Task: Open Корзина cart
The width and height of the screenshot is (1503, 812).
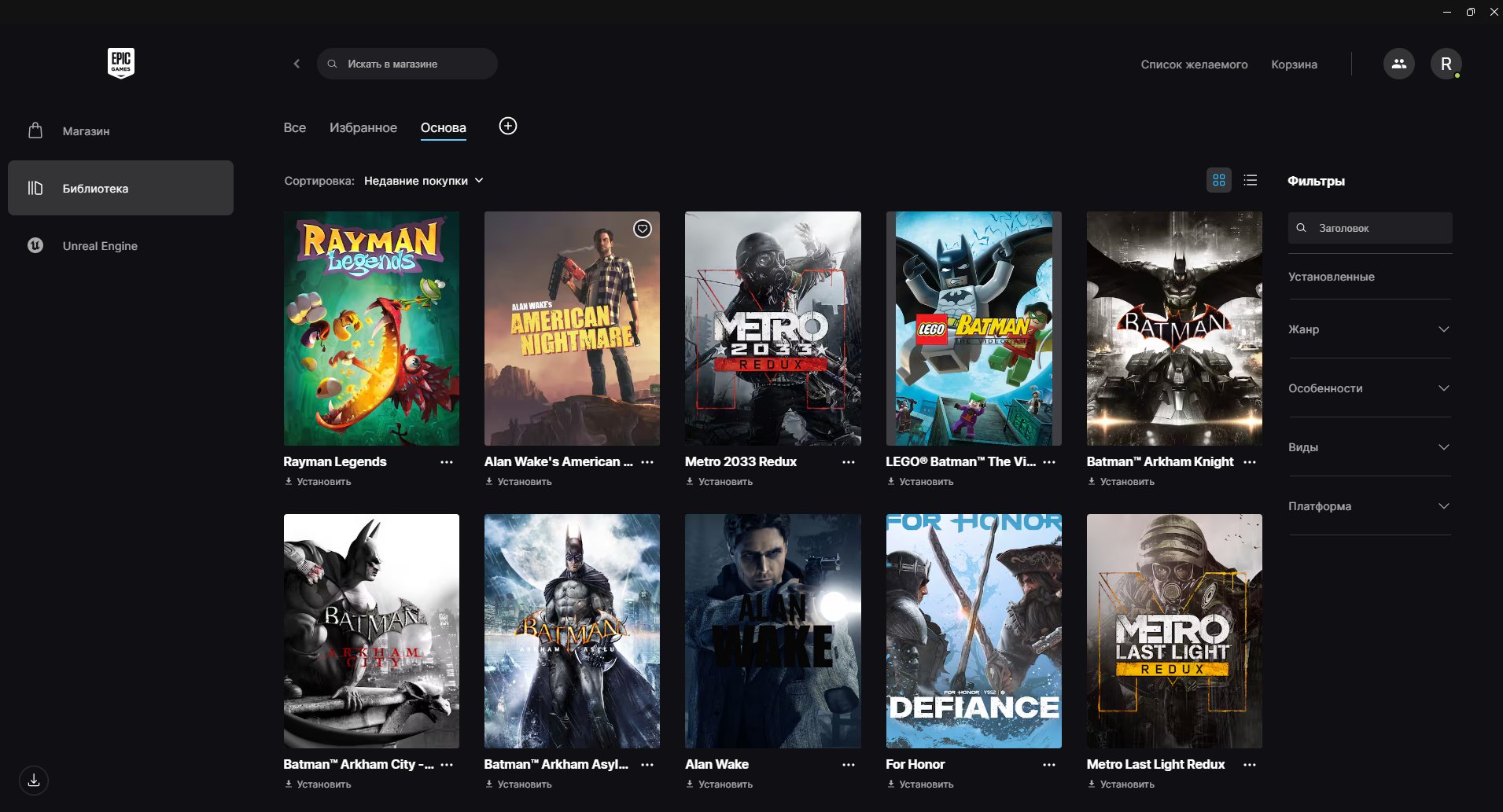Action: click(1294, 64)
